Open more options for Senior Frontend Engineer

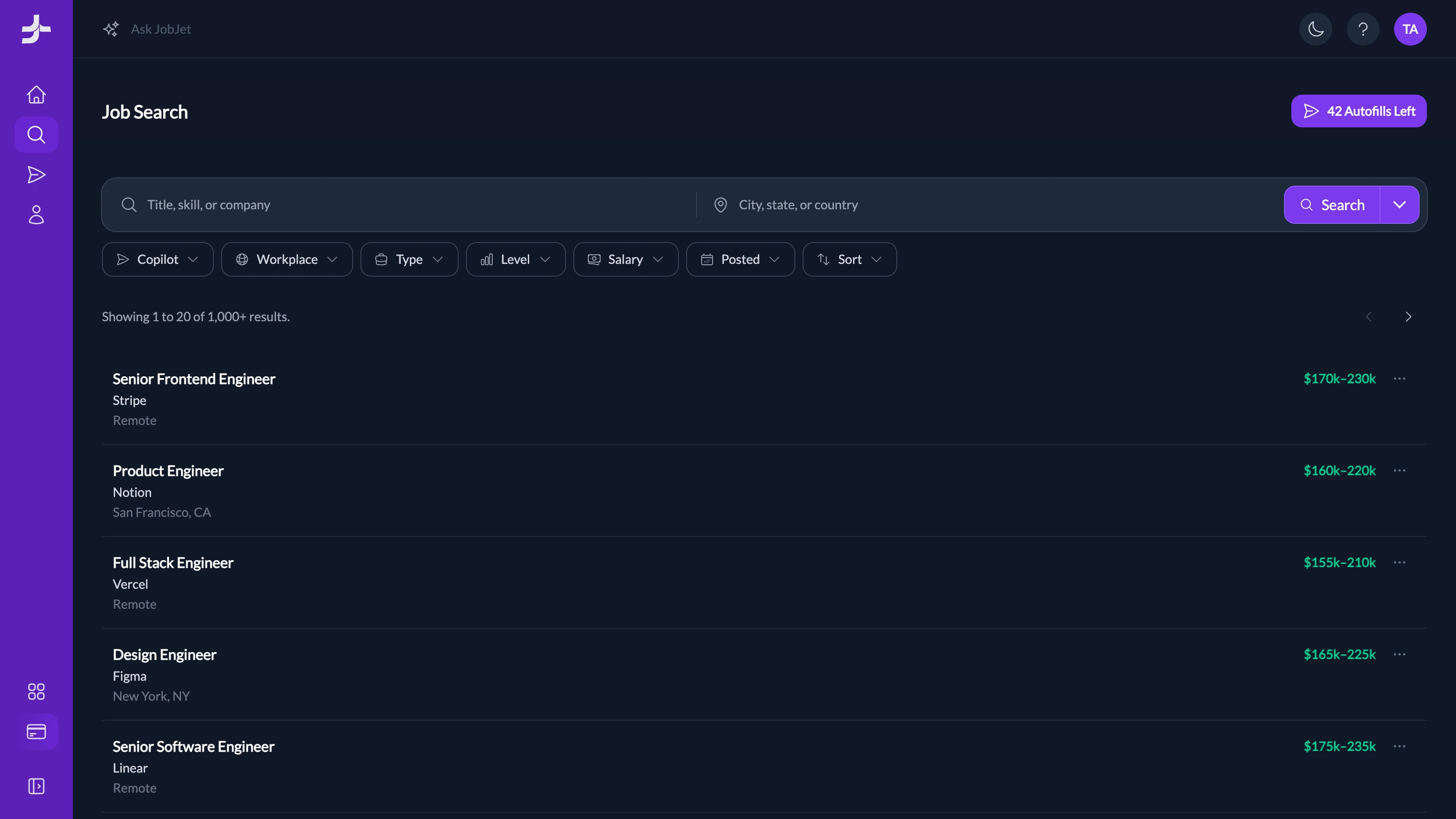[1400, 378]
